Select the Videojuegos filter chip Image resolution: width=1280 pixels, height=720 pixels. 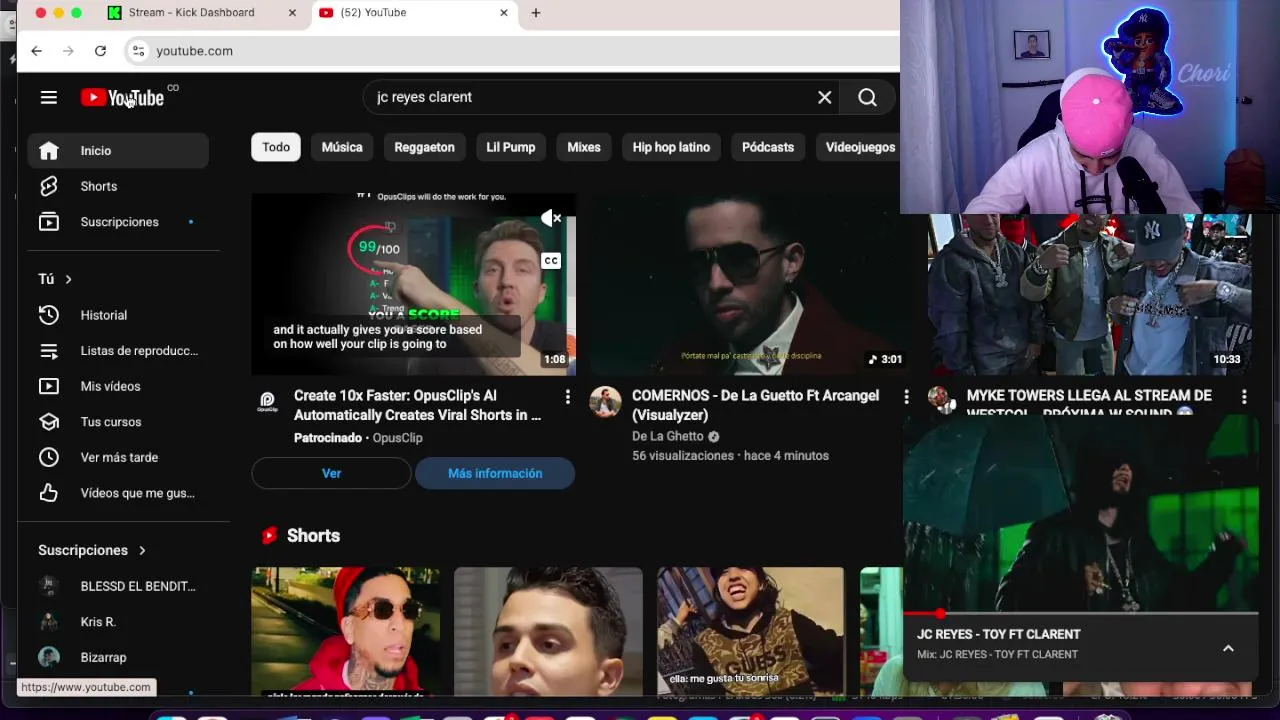click(x=860, y=147)
